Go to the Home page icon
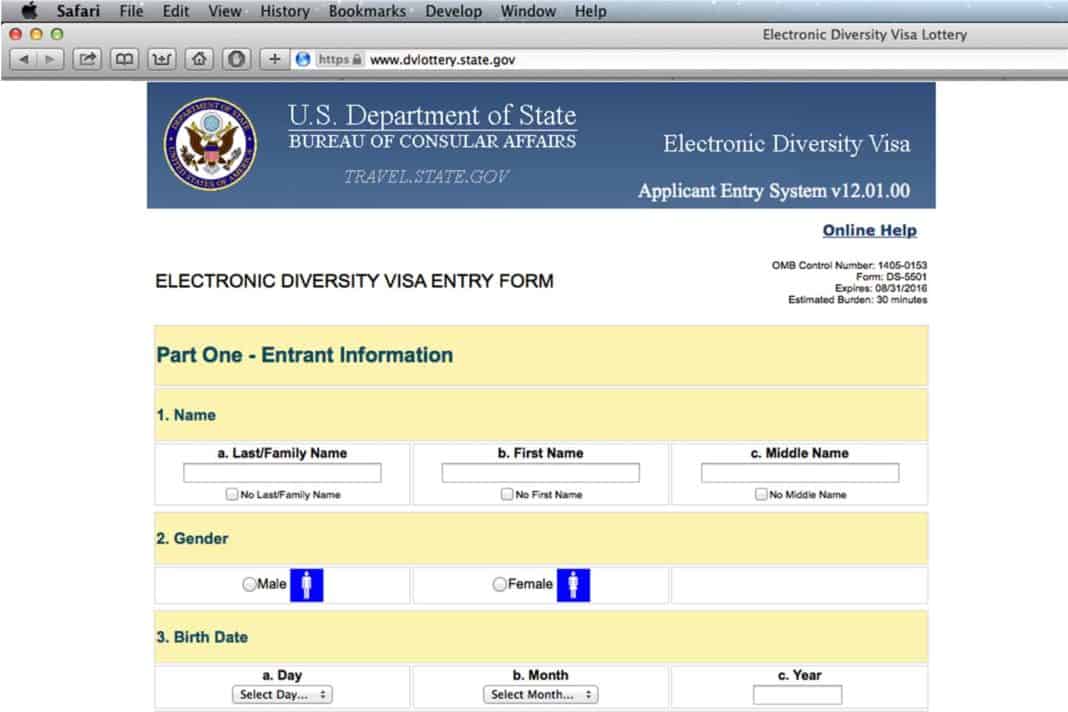Viewport: 1068px width, 712px height. point(199,59)
